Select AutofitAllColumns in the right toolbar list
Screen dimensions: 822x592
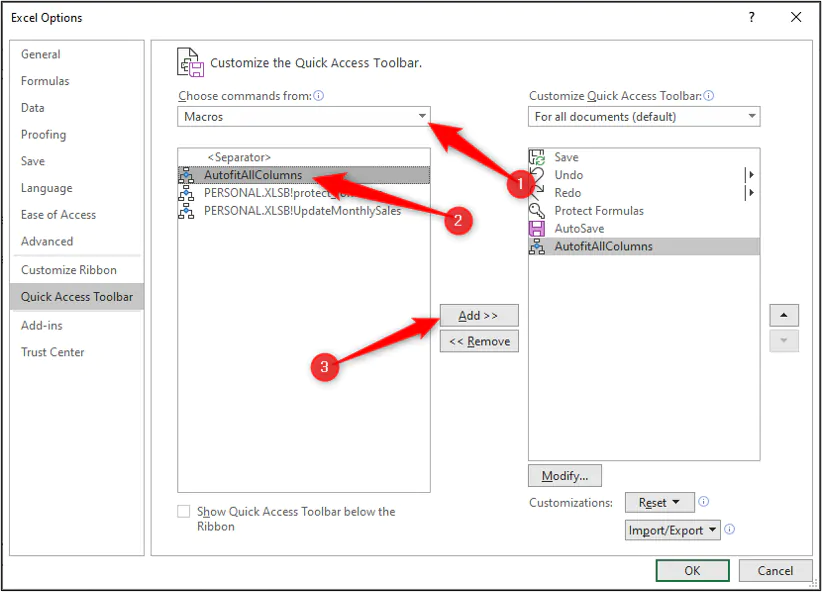tap(644, 246)
